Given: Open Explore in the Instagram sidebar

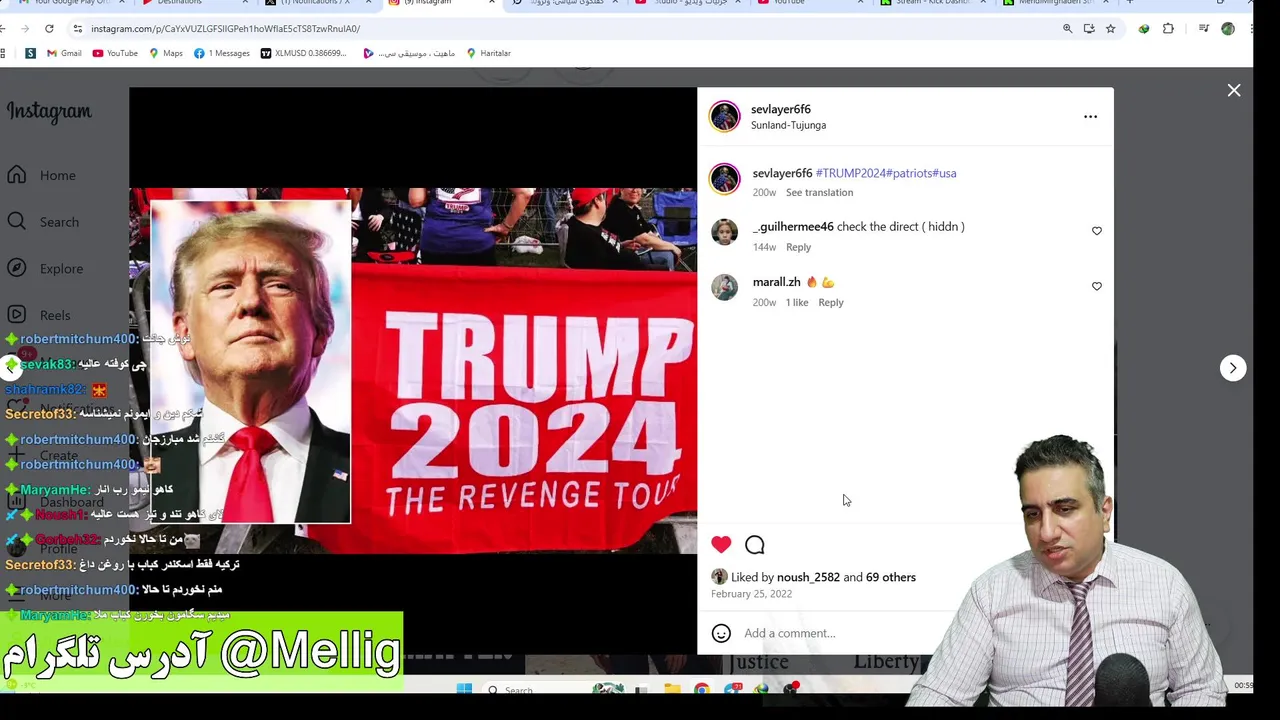Looking at the screenshot, I should (45, 268).
